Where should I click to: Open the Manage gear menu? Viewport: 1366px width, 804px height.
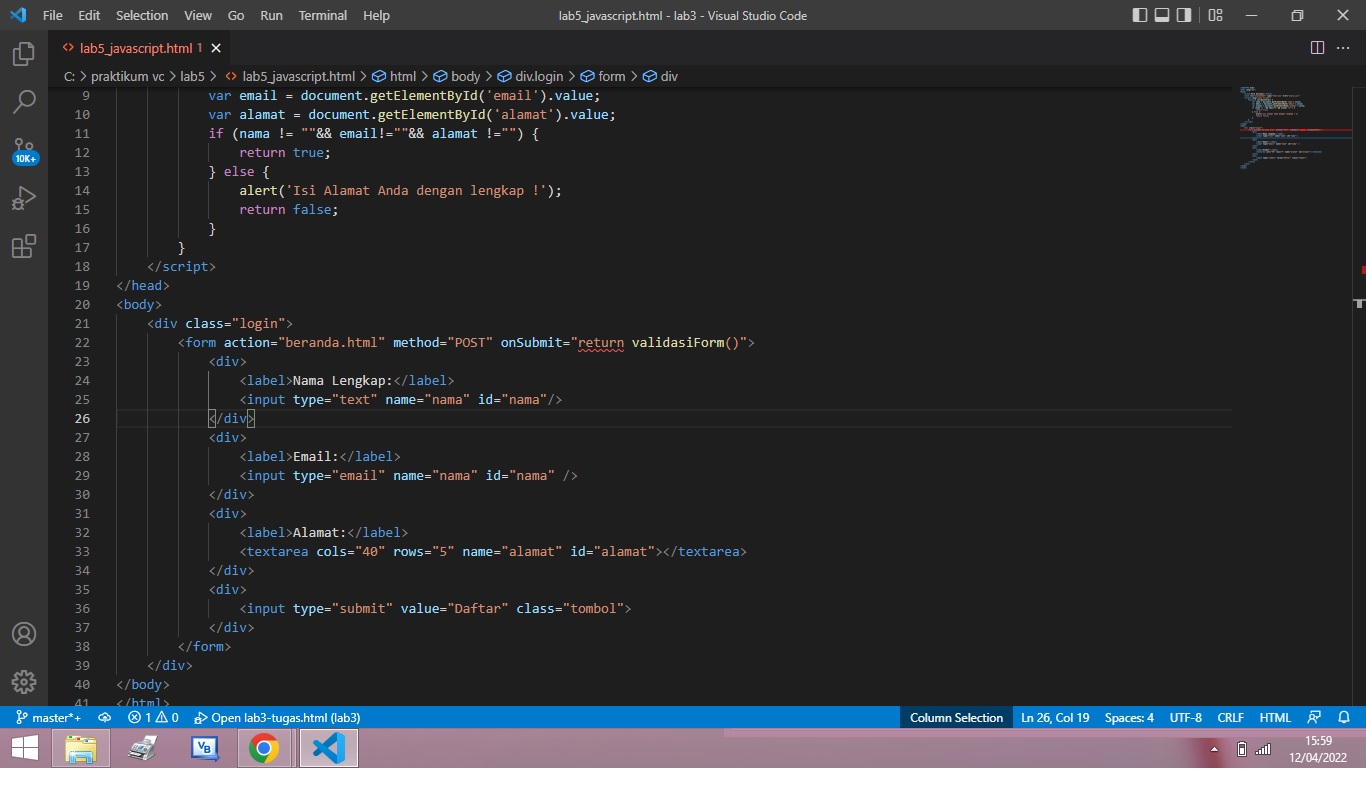click(x=24, y=682)
